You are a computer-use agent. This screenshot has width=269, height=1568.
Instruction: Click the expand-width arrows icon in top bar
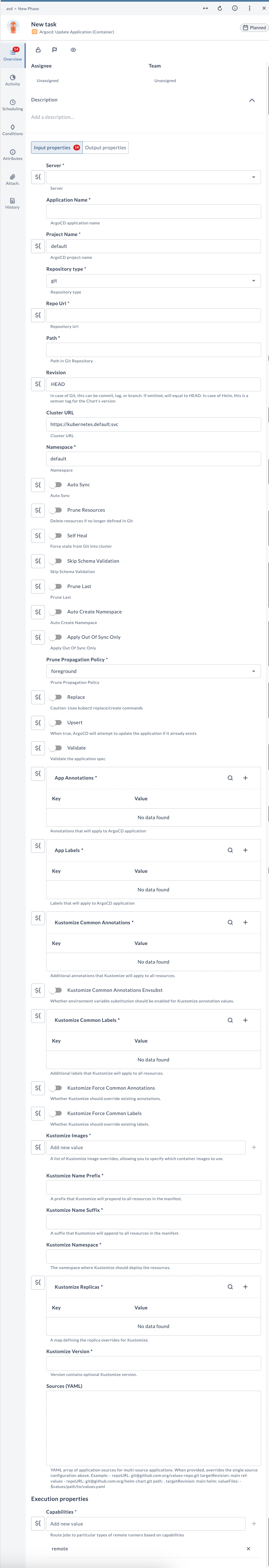pyautogui.click(x=205, y=9)
